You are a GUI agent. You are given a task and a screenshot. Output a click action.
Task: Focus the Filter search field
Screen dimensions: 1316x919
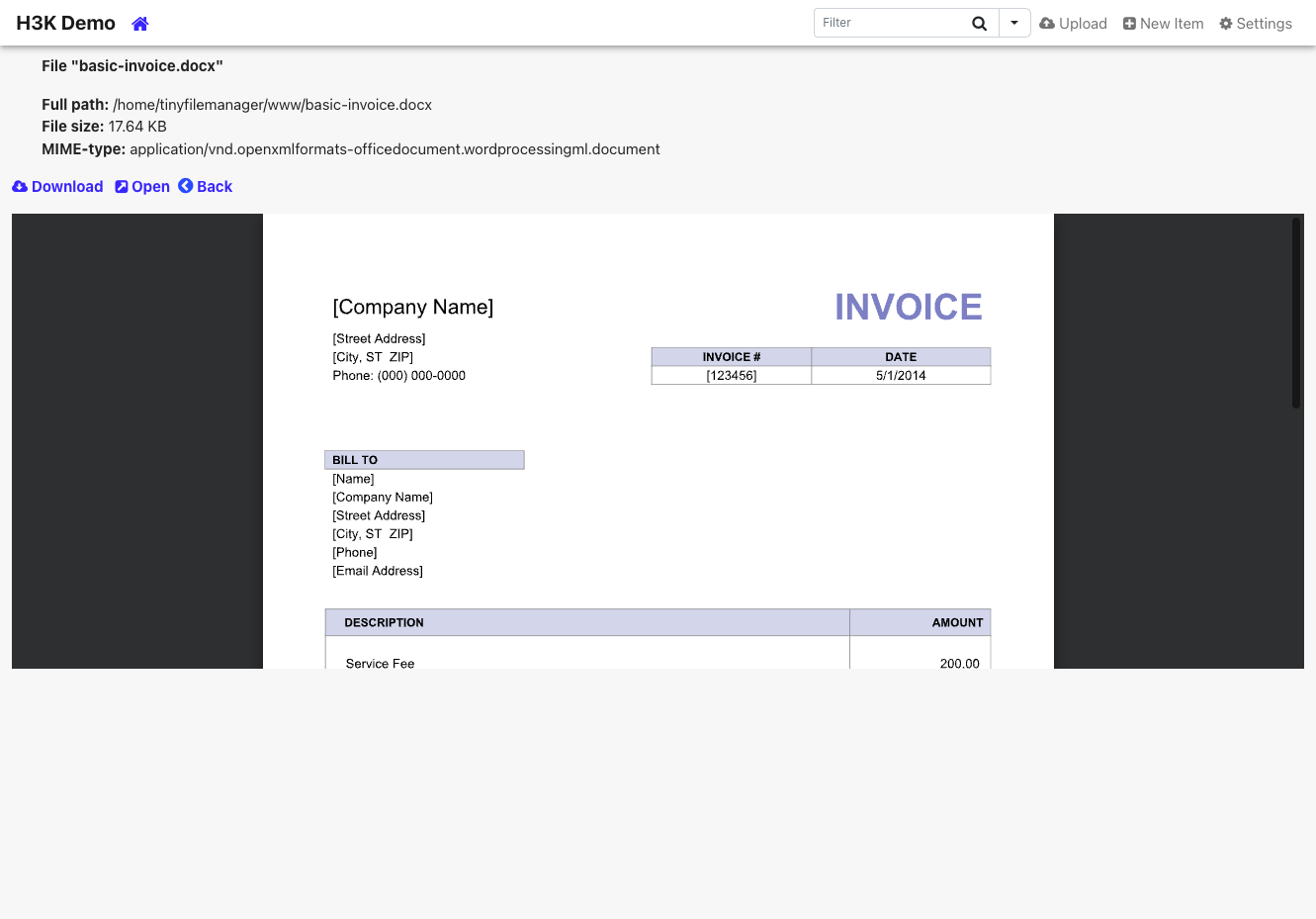click(889, 23)
